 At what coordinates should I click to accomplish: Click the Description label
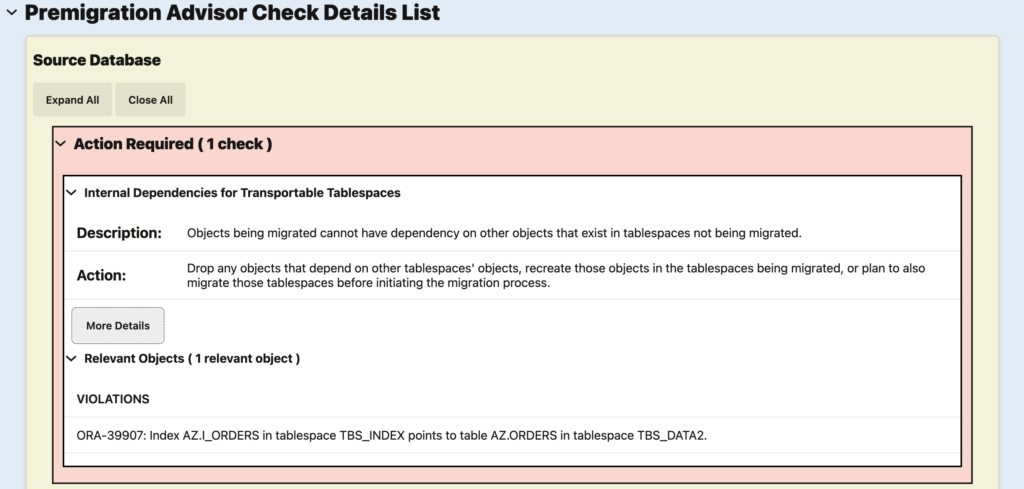tap(119, 233)
